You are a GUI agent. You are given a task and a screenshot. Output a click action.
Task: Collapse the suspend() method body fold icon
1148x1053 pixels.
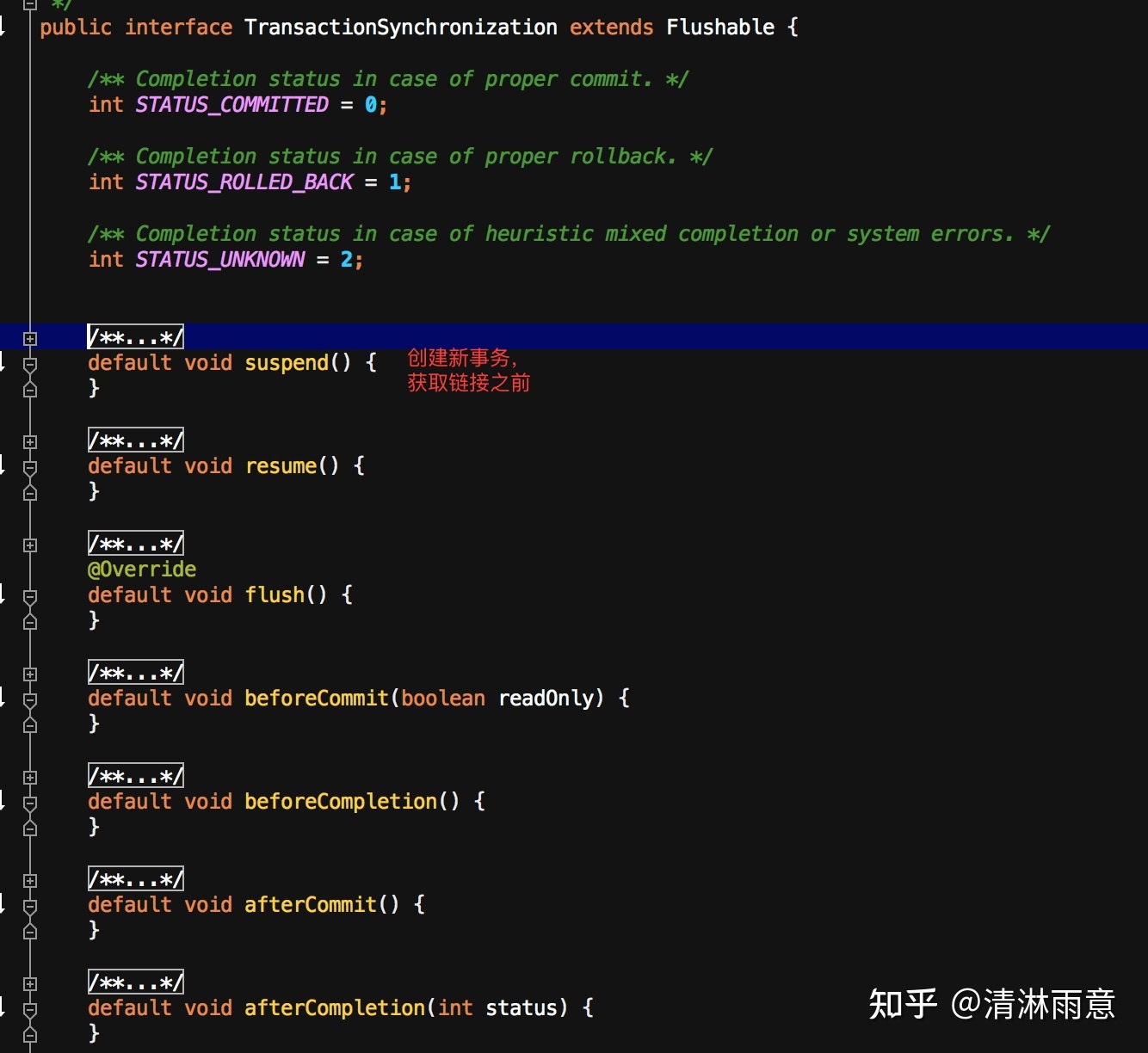[x=30, y=365]
